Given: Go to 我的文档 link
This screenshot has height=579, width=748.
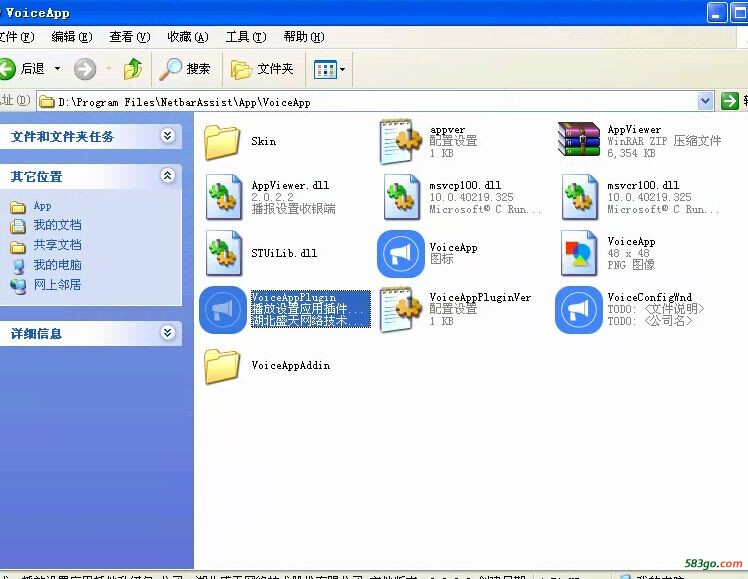Looking at the screenshot, I should 57,225.
